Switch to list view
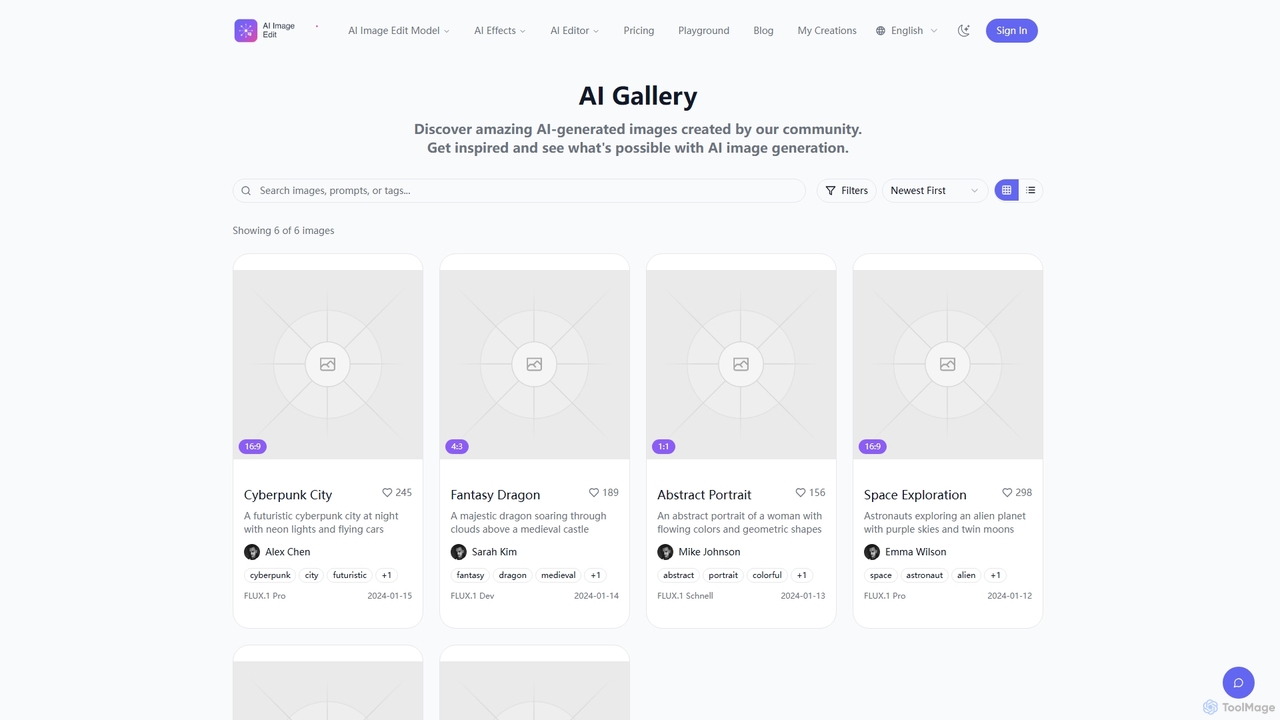Screen dimensions: 1280x720 tap(1031, 191)
